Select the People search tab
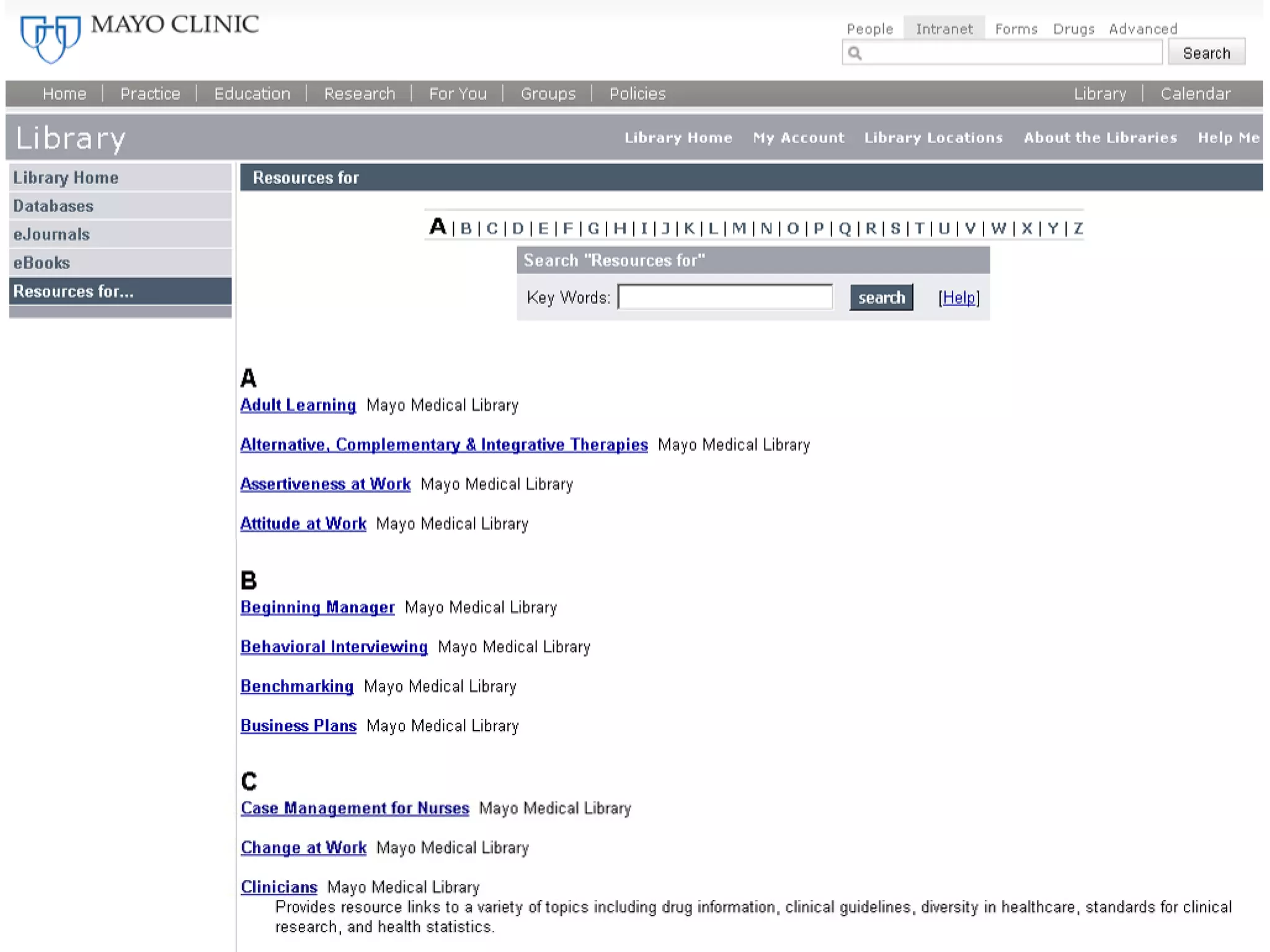 click(870, 29)
